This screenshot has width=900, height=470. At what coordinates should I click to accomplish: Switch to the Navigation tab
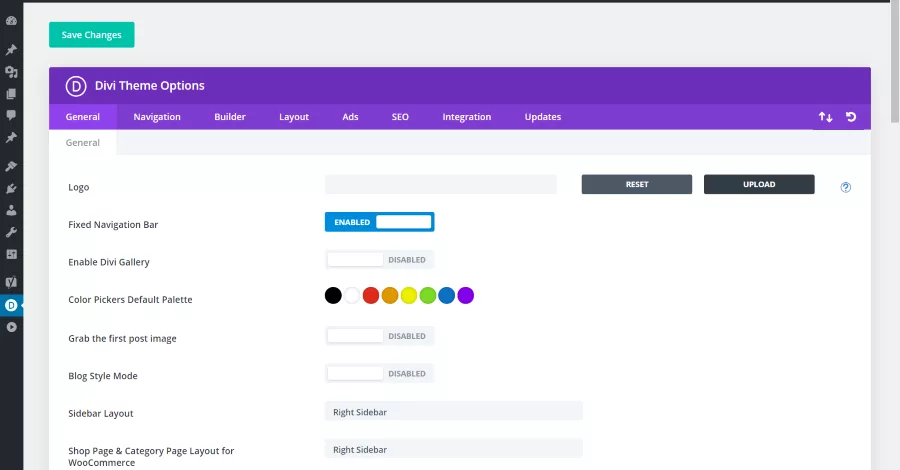coord(157,116)
